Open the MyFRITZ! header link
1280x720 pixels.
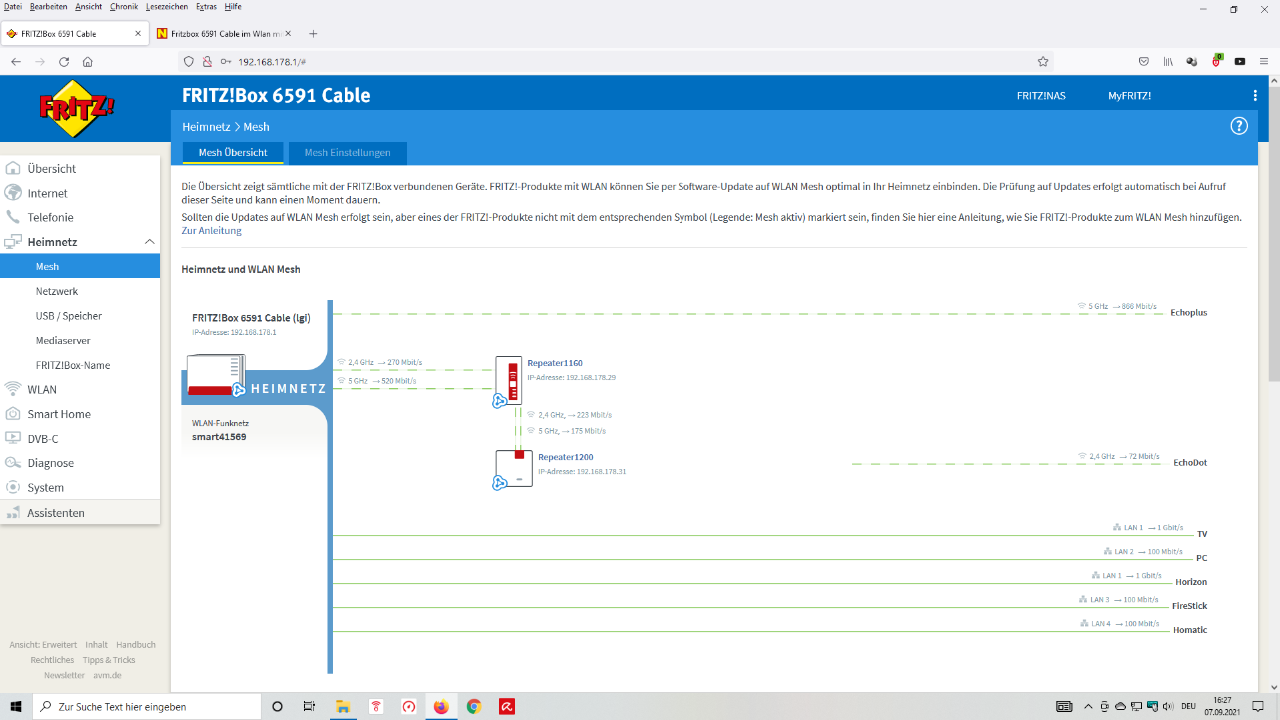pyautogui.click(x=1129, y=96)
